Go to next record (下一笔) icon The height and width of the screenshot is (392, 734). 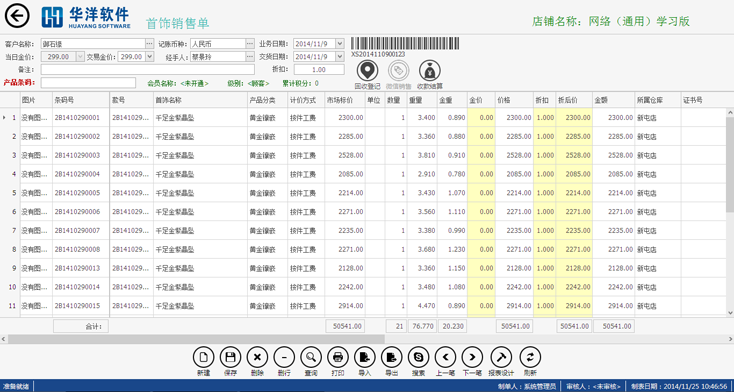[x=472, y=357]
